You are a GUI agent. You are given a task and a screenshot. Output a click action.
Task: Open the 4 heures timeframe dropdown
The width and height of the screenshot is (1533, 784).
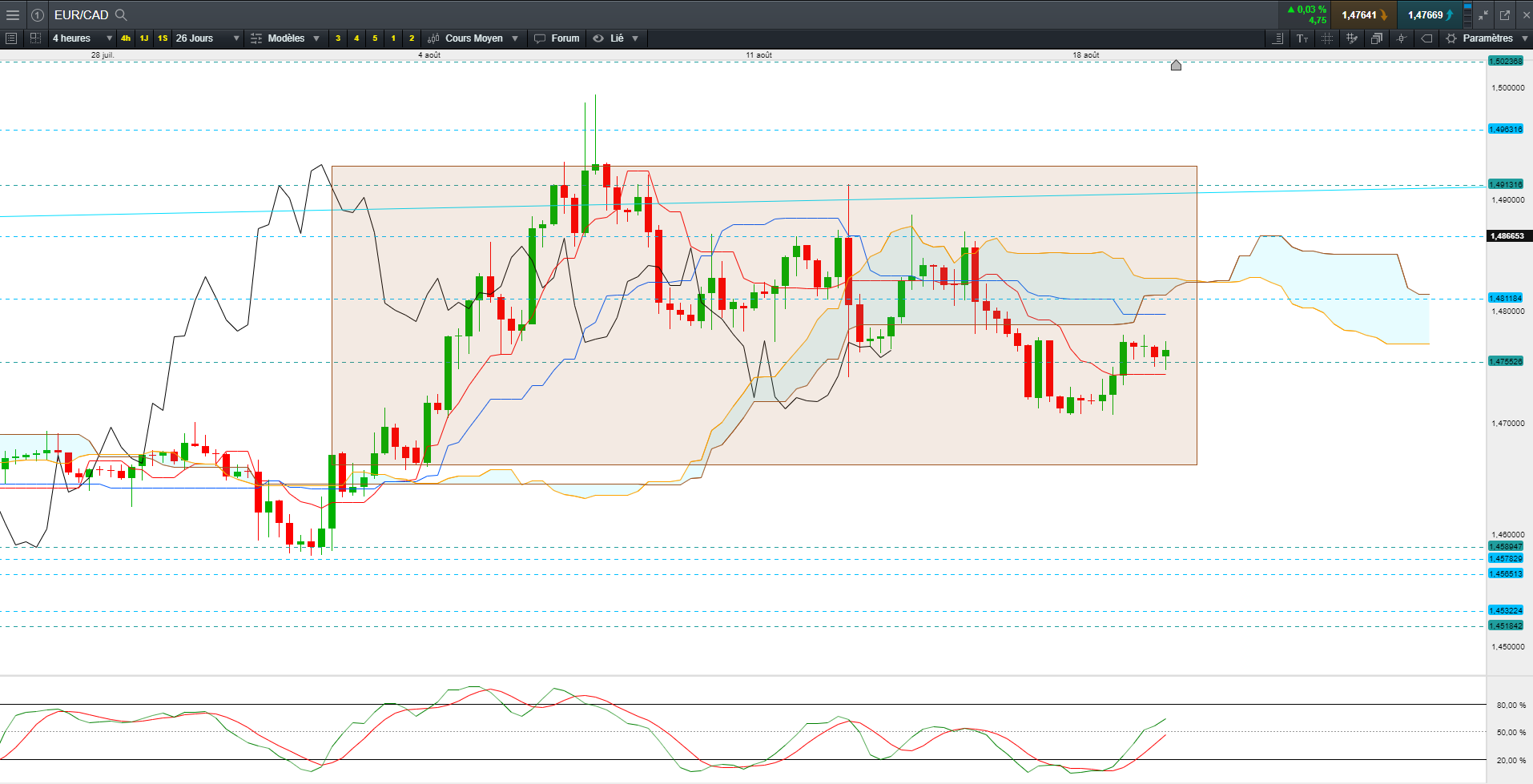click(x=82, y=38)
